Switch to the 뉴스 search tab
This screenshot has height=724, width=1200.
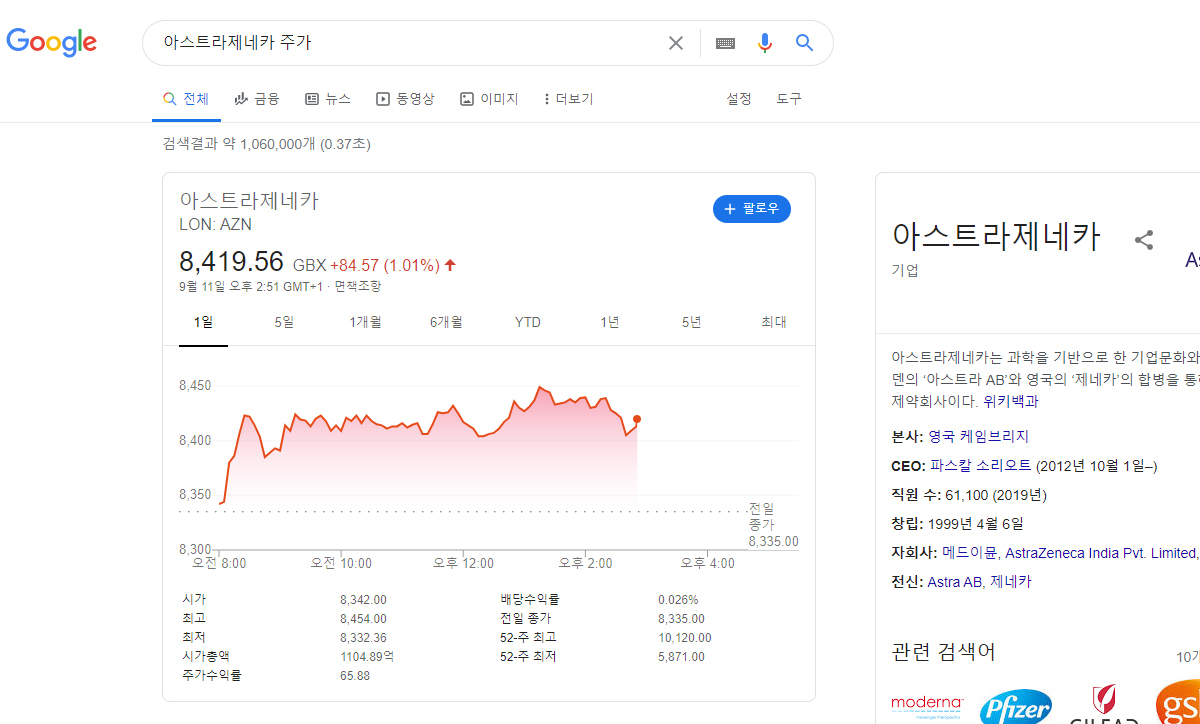tap(328, 99)
